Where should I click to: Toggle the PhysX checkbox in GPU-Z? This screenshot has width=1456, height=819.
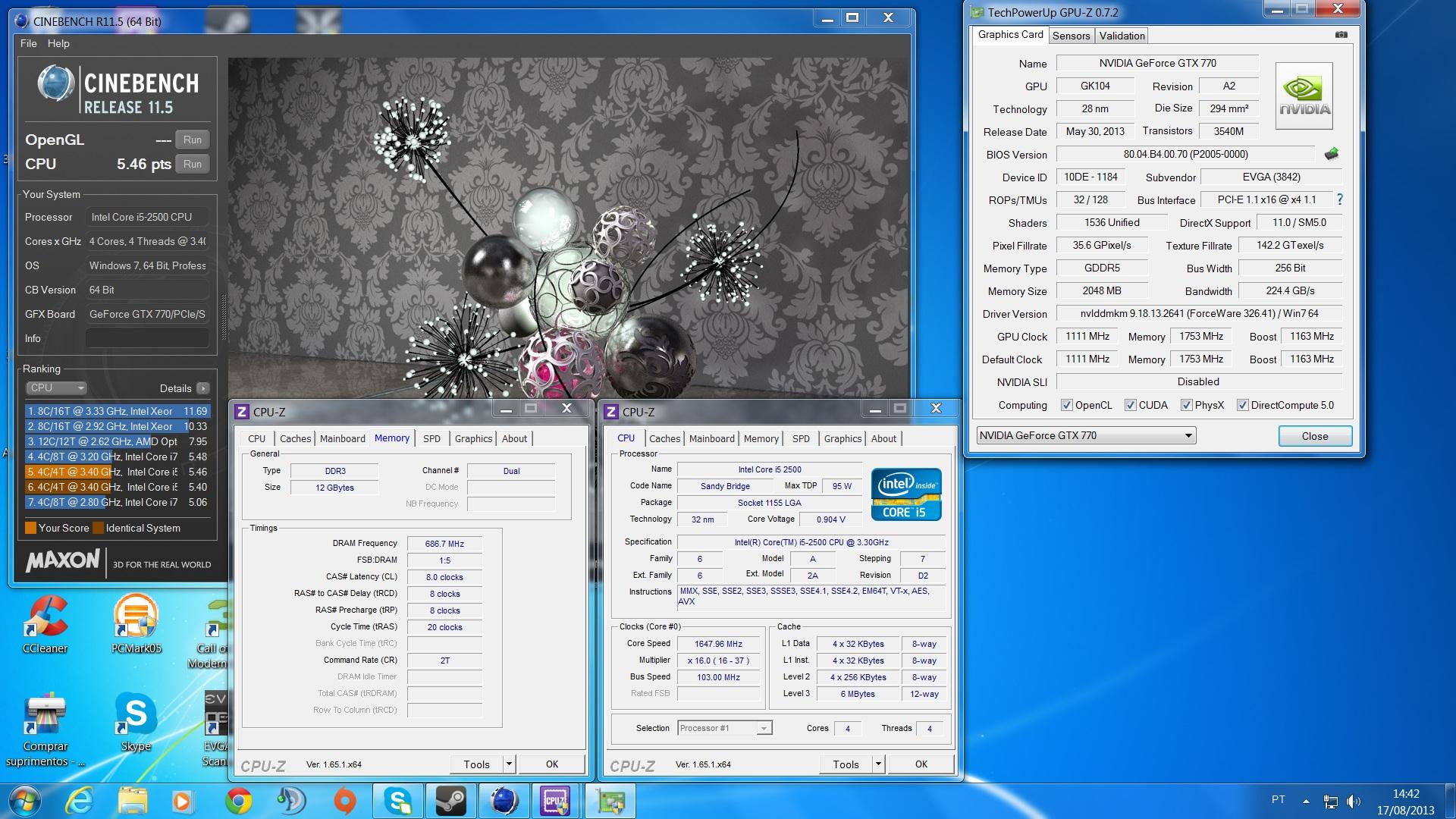coord(1187,405)
